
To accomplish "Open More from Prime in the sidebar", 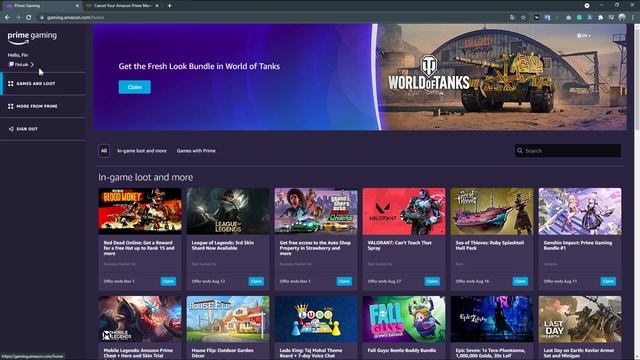I will coord(43,106).
